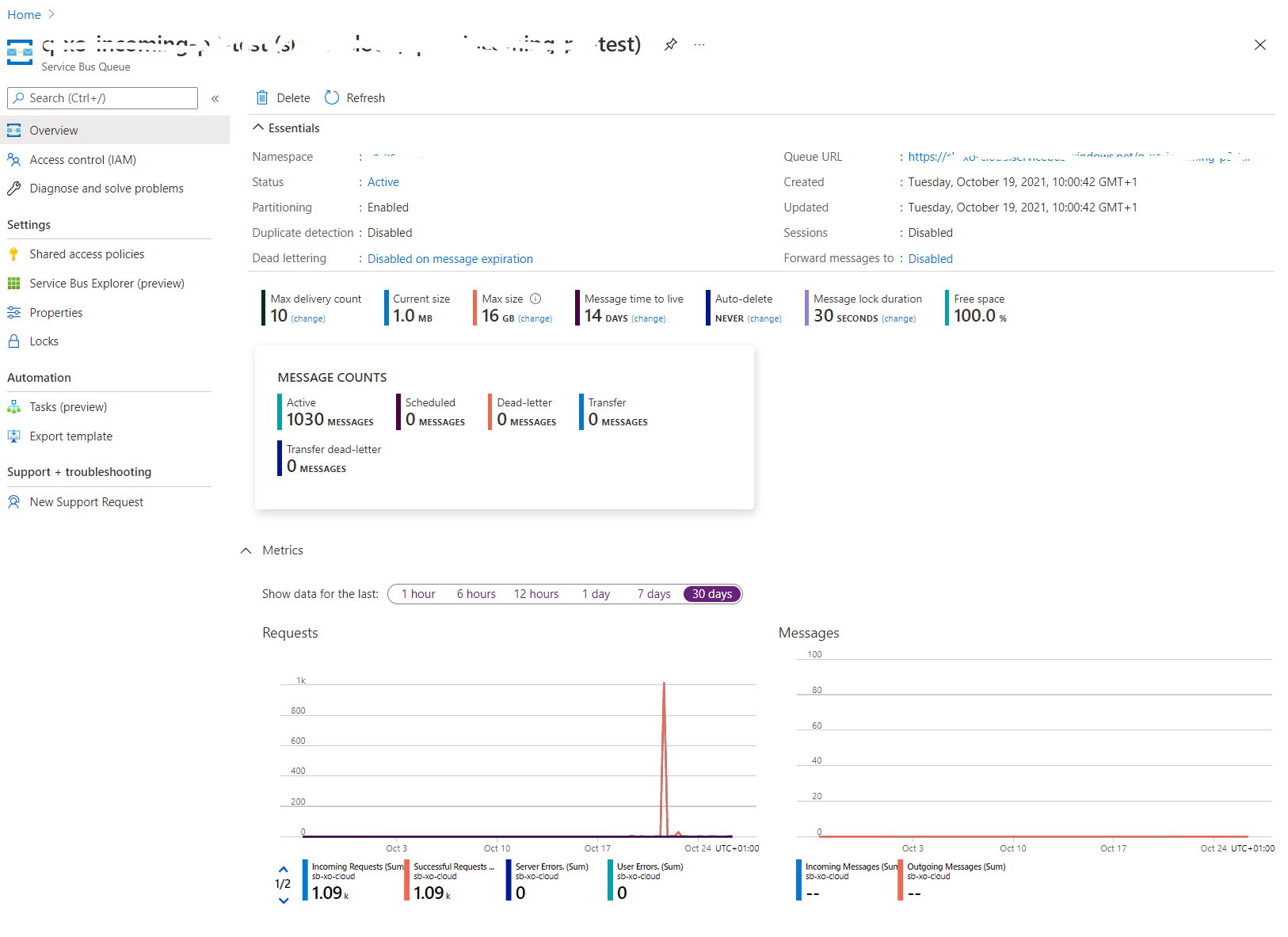Screen dimensions: 1288x937
Task: Click the Queue URL link
Action: pyautogui.click(x=1079, y=157)
